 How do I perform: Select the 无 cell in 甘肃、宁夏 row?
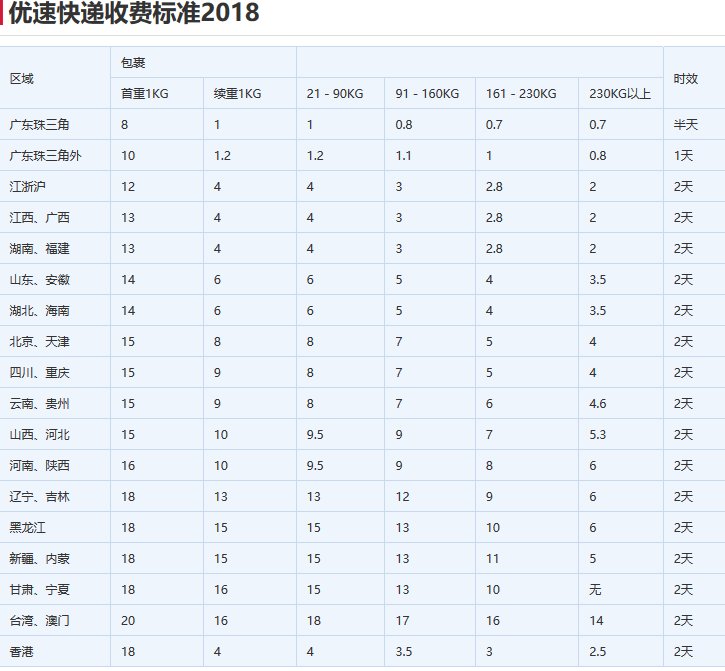(x=595, y=590)
